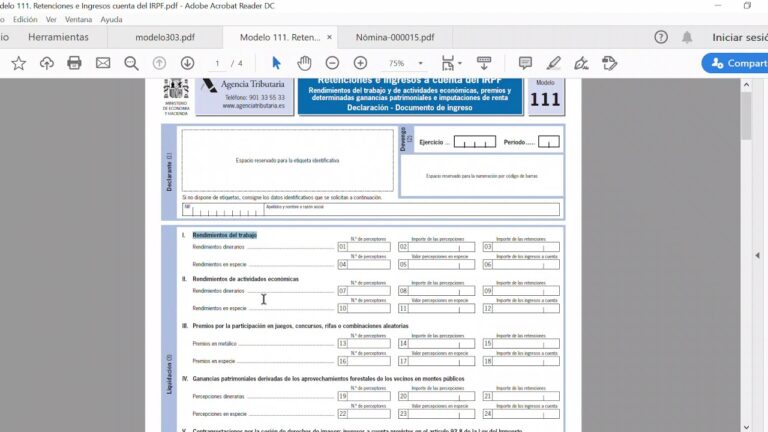Open the search magnifier tool
Image resolution: width=768 pixels, height=432 pixels.
click(131, 63)
